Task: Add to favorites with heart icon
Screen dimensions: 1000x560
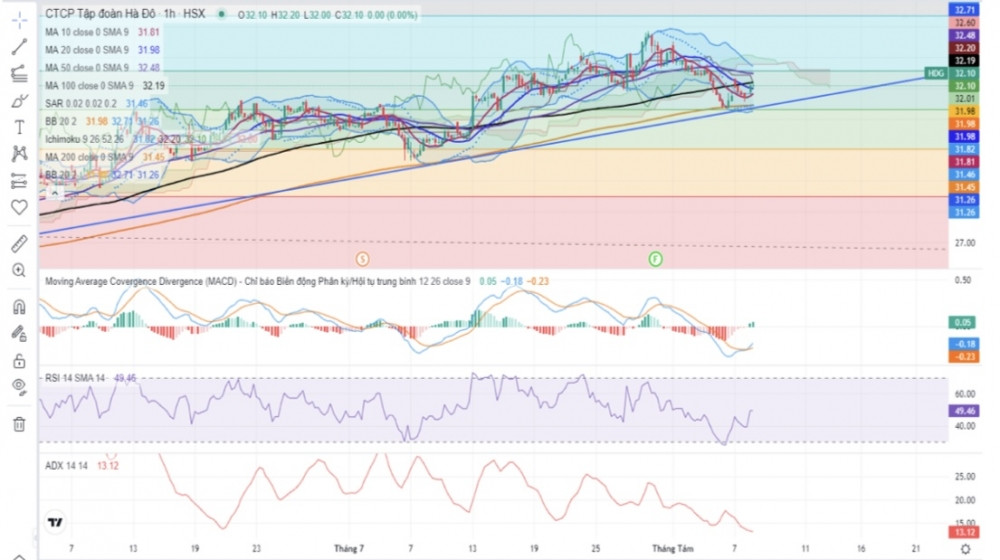Action: 19,207
